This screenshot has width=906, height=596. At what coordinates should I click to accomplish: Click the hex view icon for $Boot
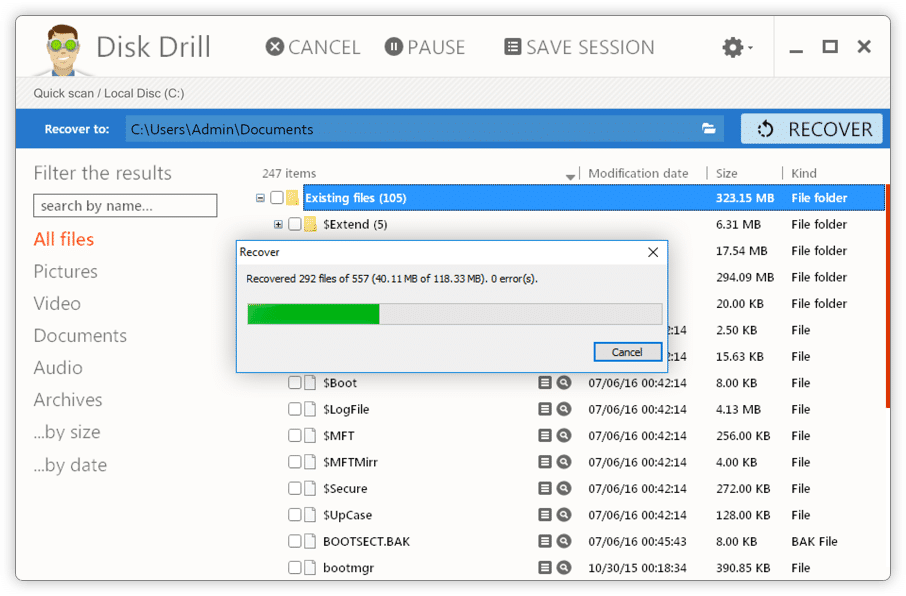(545, 383)
